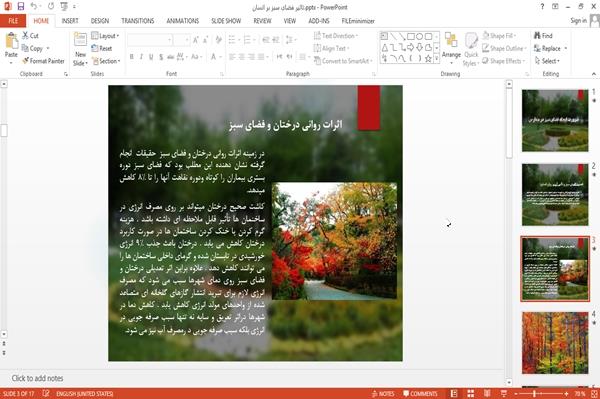Screen dimensions: 600x399
Task: Click the zoom in plus button
Action: pyautogui.click(x=566, y=394)
